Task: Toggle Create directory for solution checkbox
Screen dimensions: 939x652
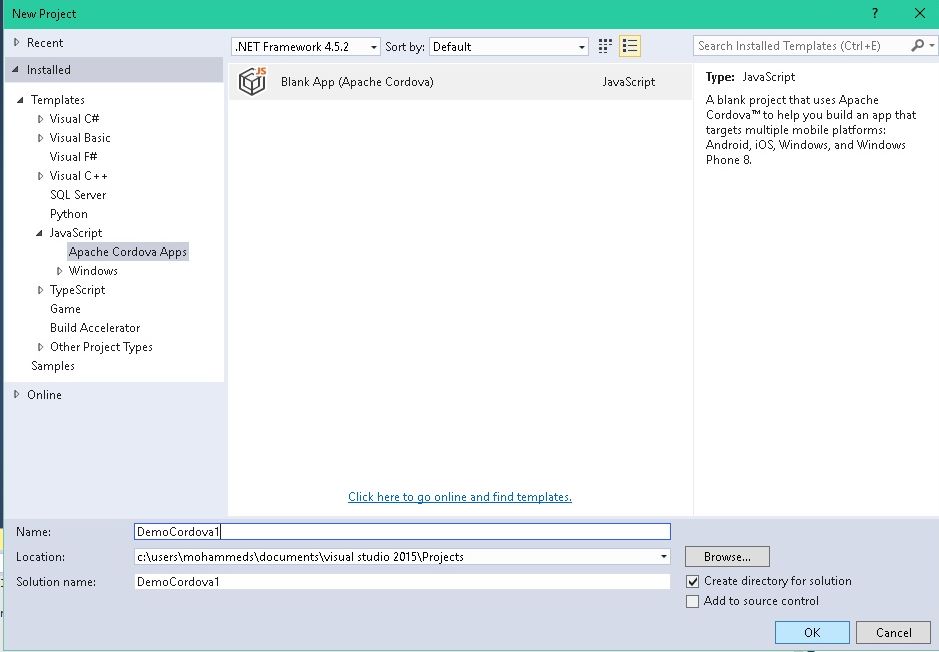Action: 692,581
